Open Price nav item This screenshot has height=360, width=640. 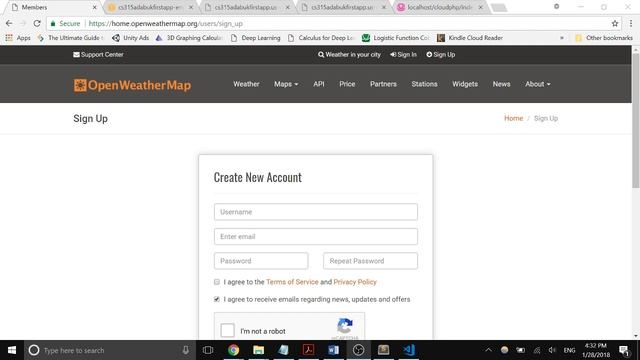(x=347, y=84)
